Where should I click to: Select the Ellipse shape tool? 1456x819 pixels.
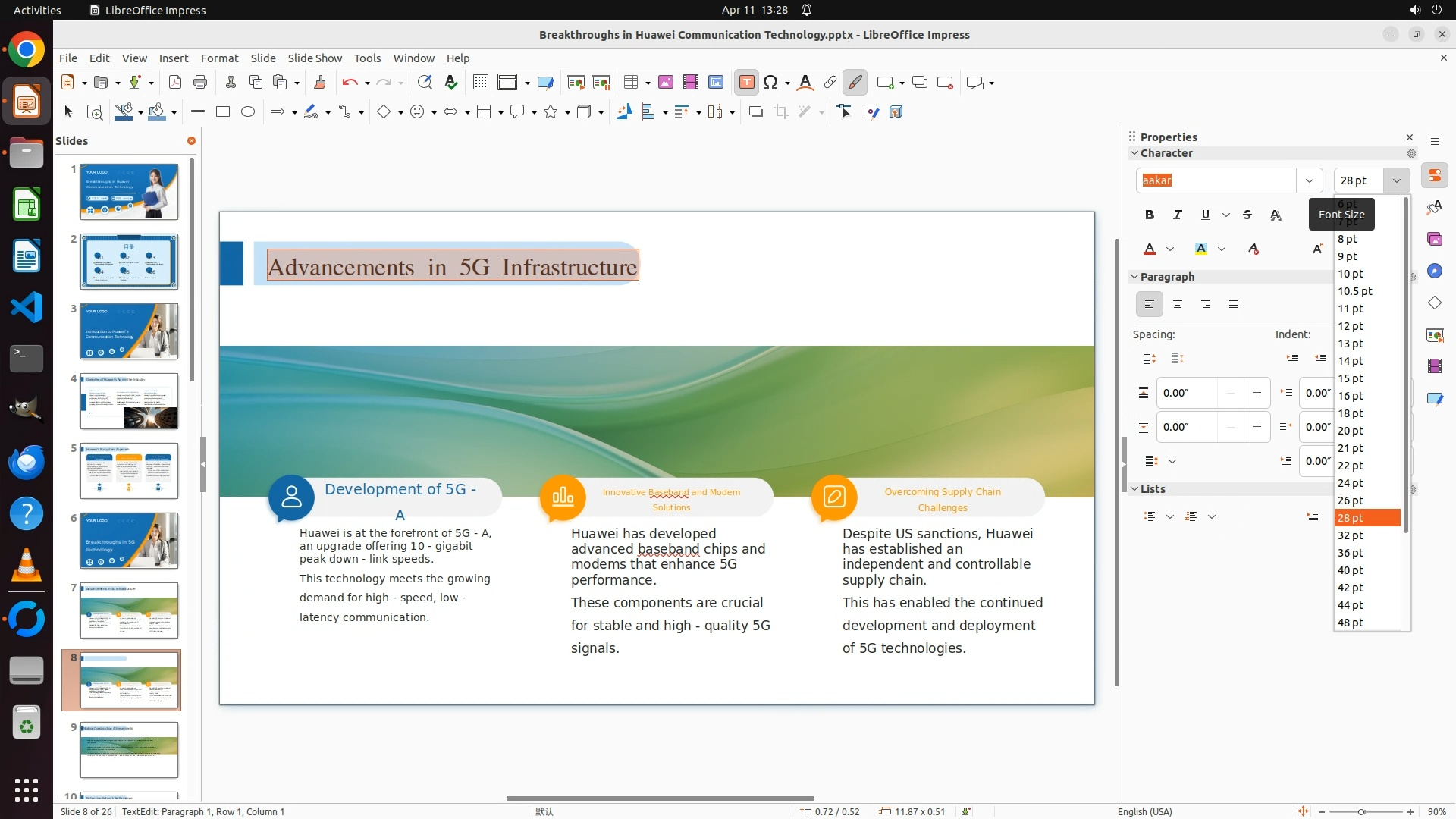point(248,112)
